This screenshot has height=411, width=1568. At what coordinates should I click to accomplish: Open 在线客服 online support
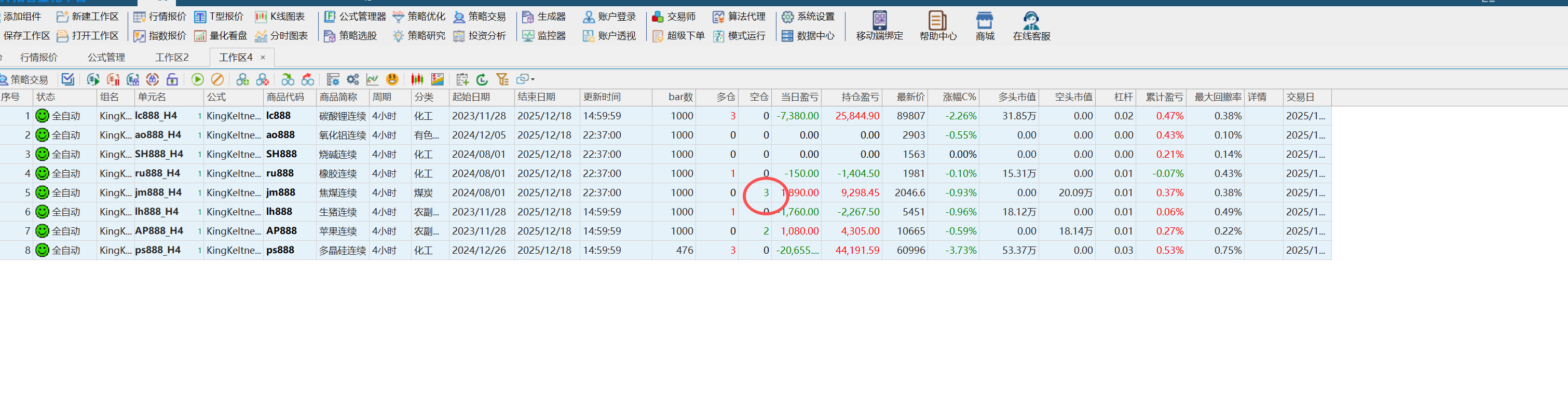(1031, 26)
